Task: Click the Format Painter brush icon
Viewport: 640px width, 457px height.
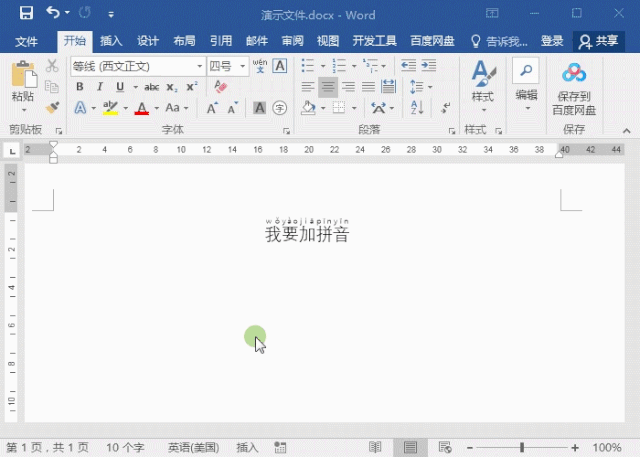Action: [52, 107]
